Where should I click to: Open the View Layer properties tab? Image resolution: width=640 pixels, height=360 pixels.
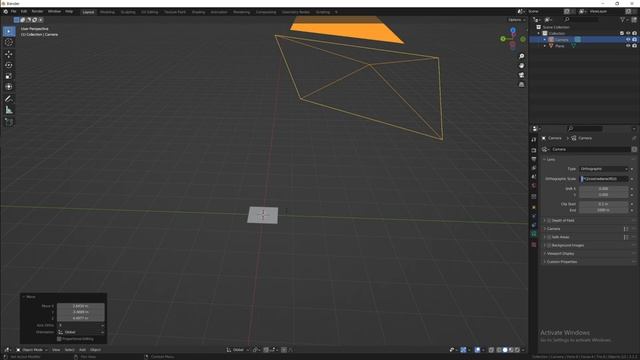(534, 168)
